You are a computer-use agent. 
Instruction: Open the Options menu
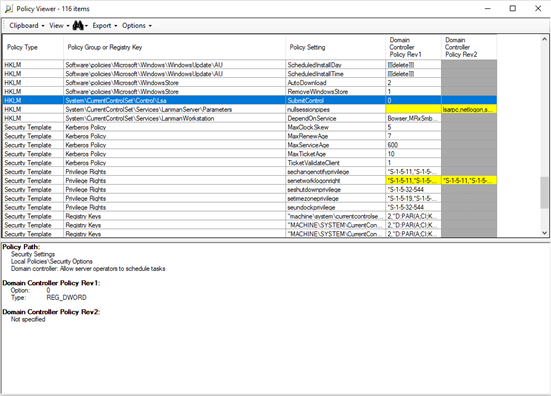(x=137, y=26)
